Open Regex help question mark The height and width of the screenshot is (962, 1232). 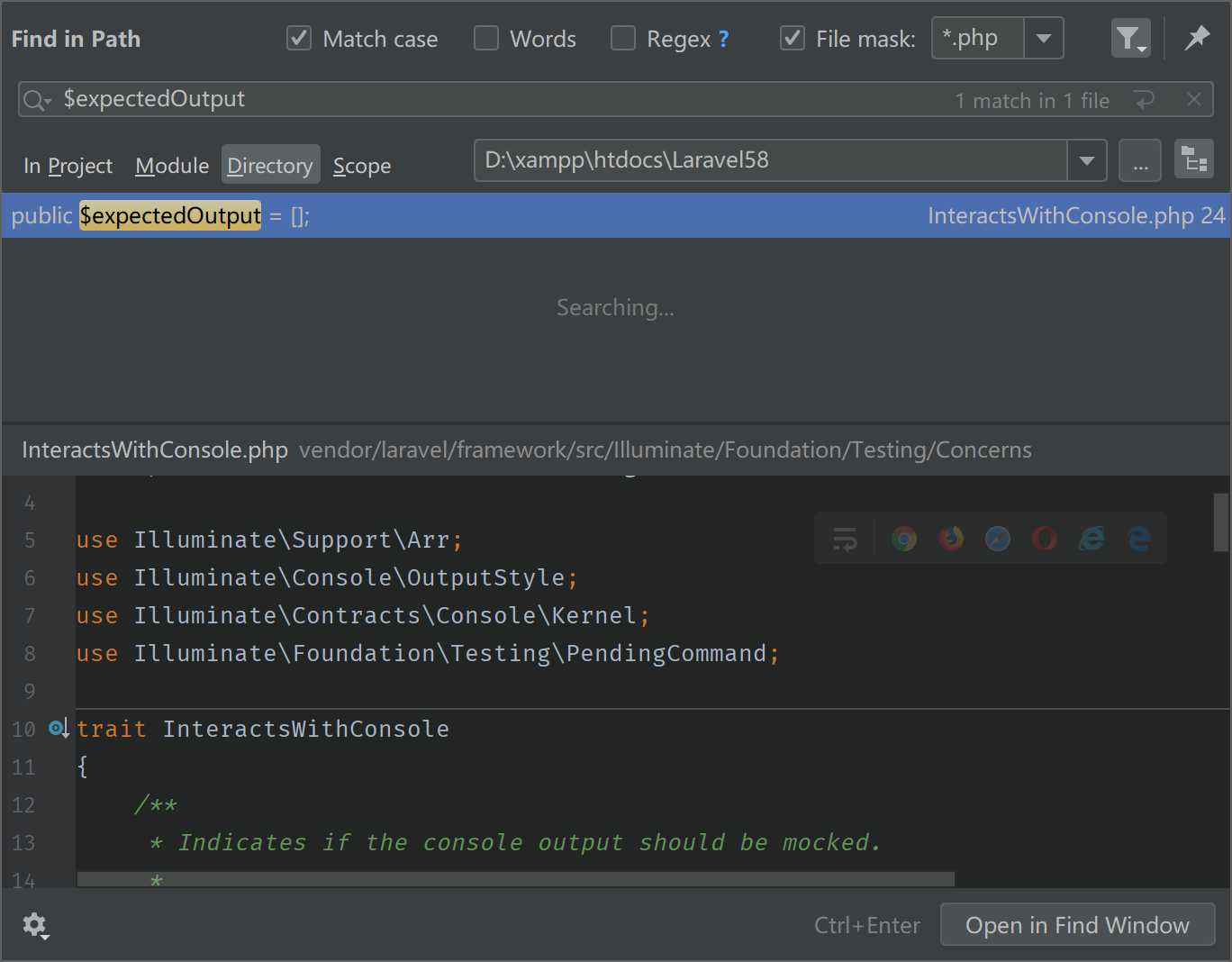pyautogui.click(x=723, y=39)
